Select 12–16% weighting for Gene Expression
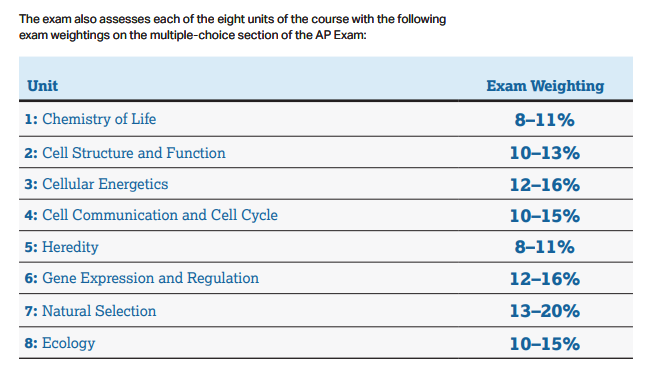 coord(545,279)
